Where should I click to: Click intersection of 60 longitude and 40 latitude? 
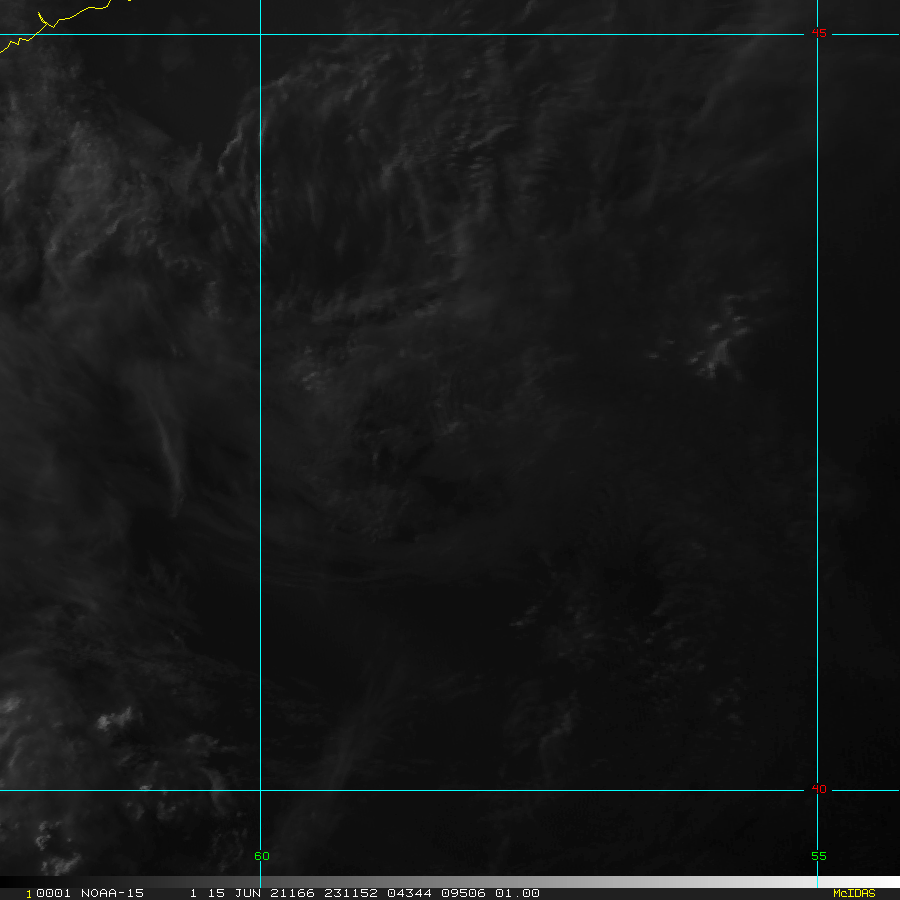[260, 790]
